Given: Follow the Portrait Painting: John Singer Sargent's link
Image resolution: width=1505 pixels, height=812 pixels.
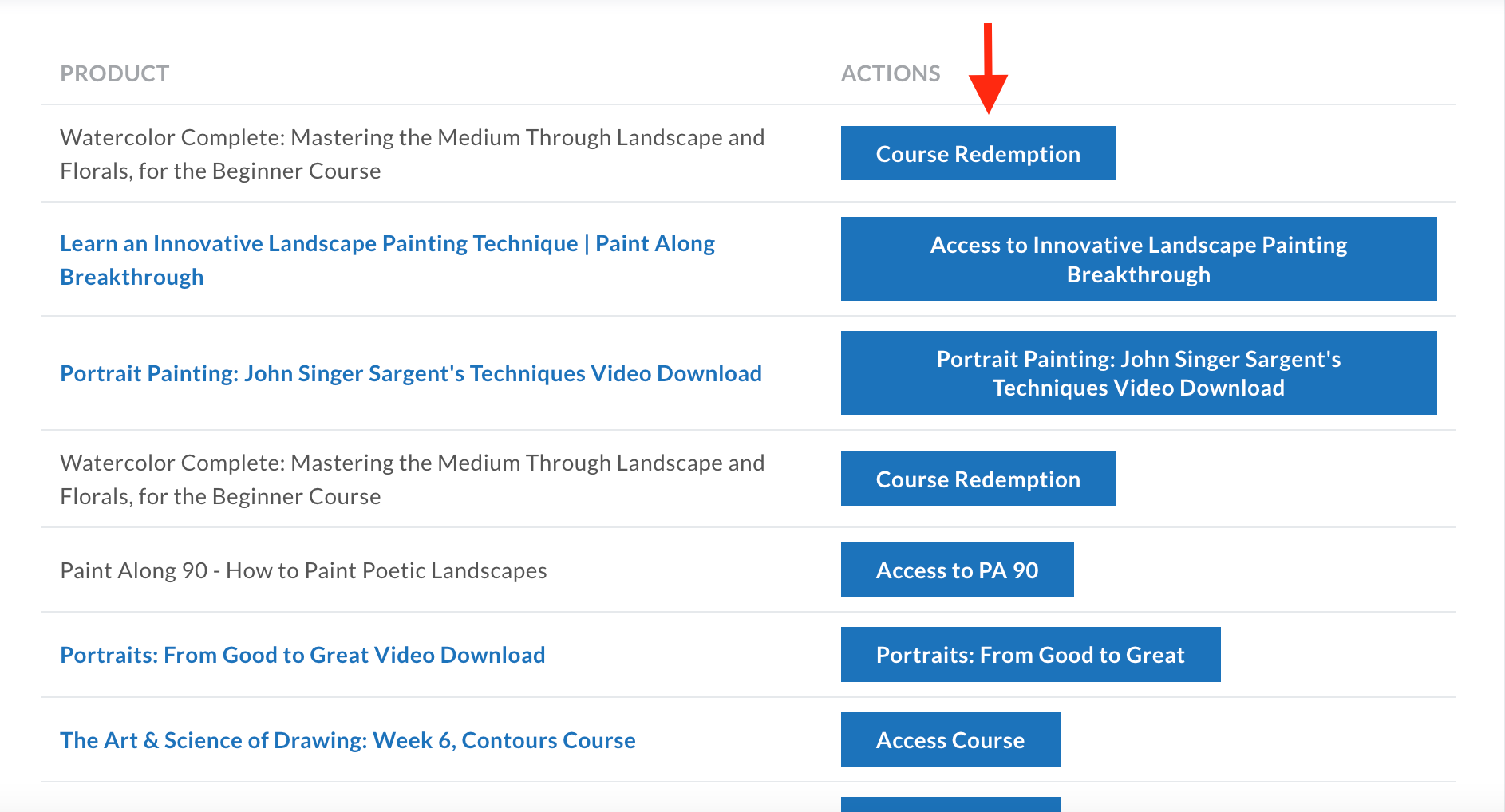Looking at the screenshot, I should click(410, 373).
